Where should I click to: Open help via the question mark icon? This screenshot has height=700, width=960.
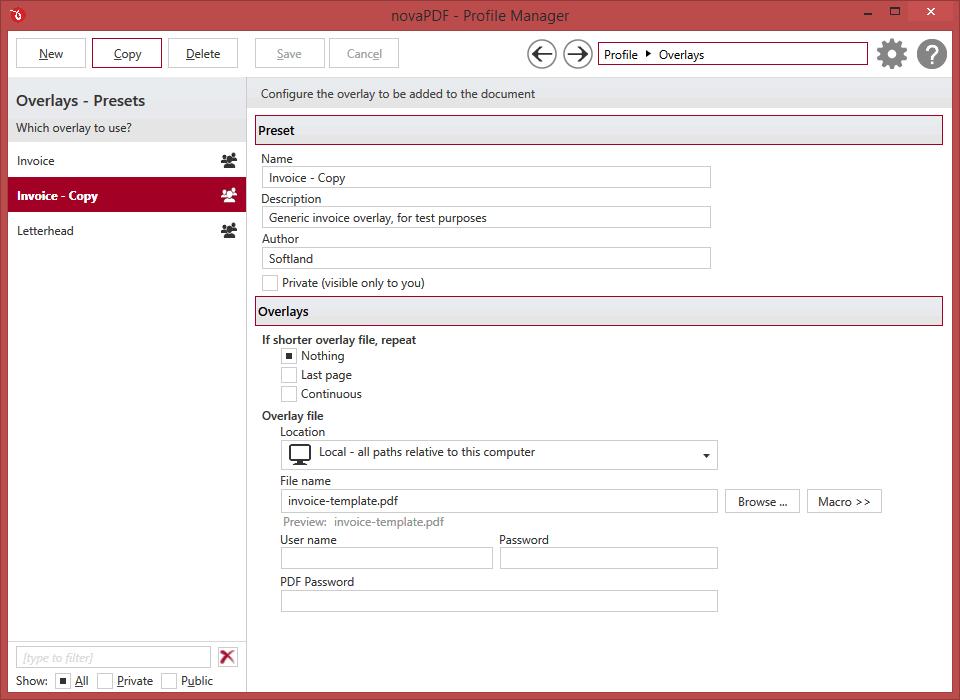[x=932, y=54]
